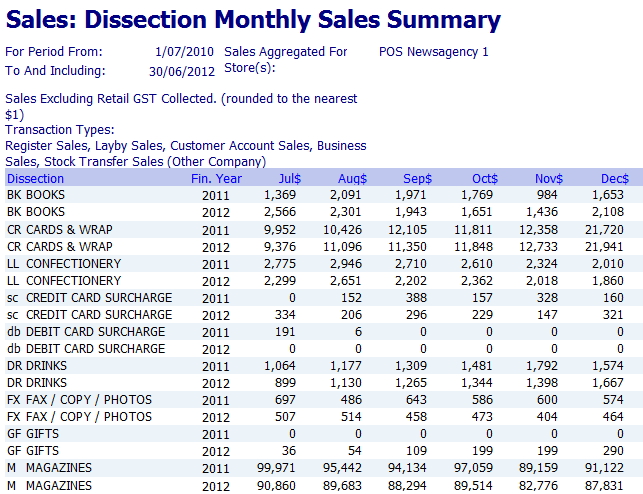Click Aug value 6 for DEBIT CARD SURCHARGE
The width and height of the screenshot is (643, 494).
point(358,332)
